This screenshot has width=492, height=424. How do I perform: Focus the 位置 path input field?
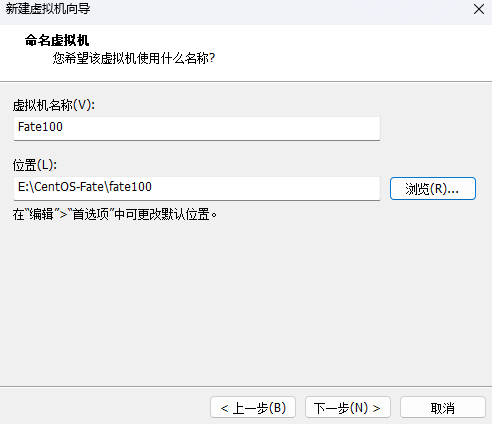point(197,188)
